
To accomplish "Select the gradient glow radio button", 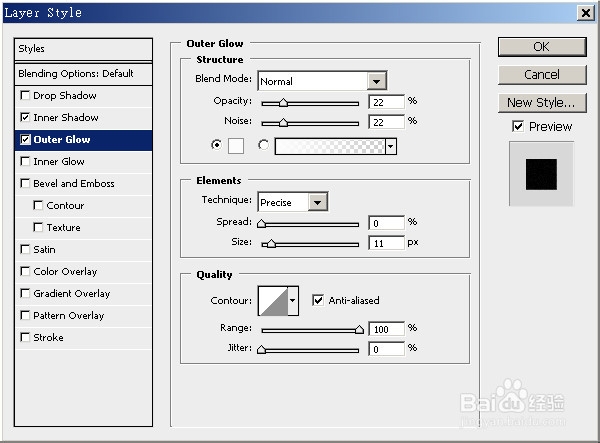I will [x=263, y=145].
